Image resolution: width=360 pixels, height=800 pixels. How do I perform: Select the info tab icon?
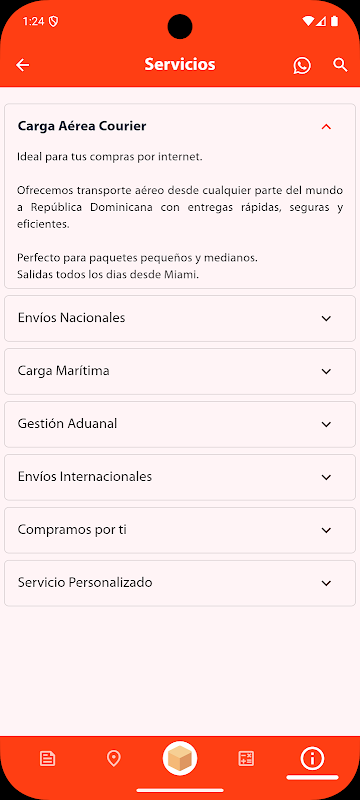312,759
